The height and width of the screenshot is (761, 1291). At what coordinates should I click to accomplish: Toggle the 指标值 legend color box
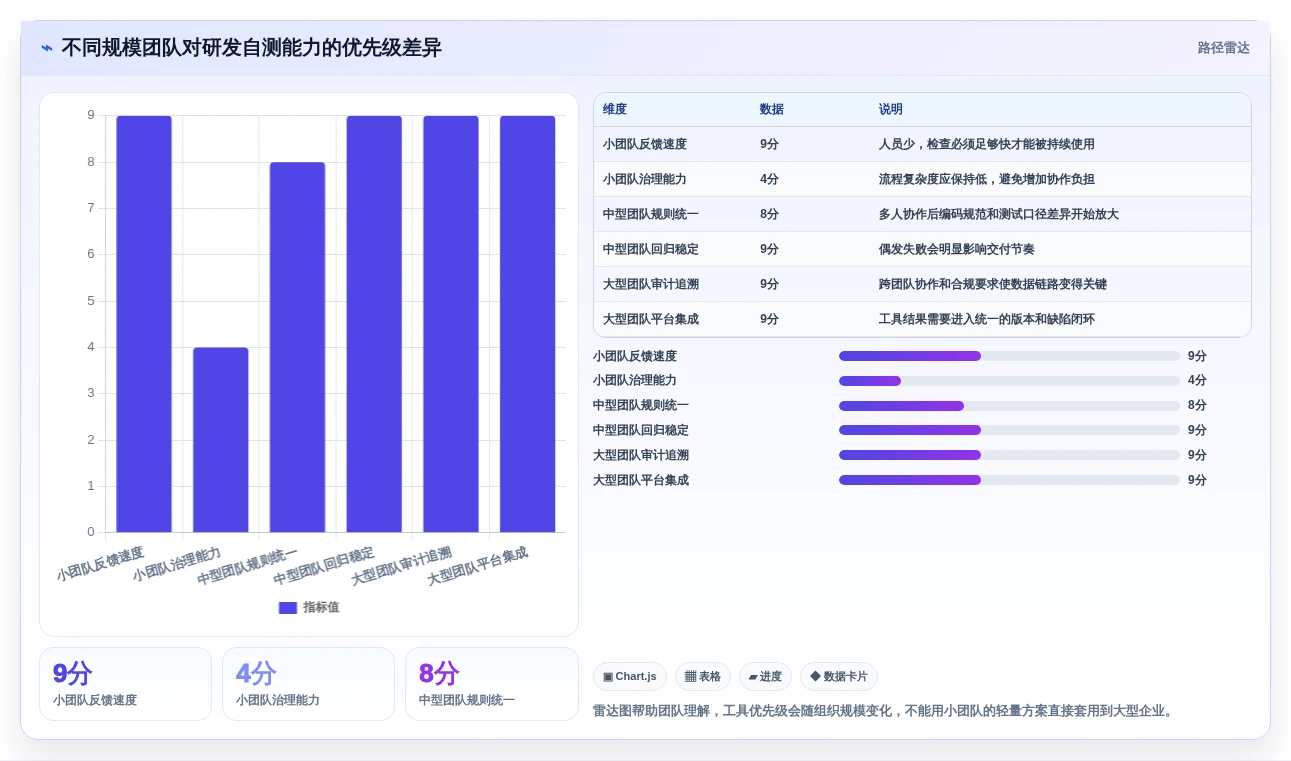288,607
